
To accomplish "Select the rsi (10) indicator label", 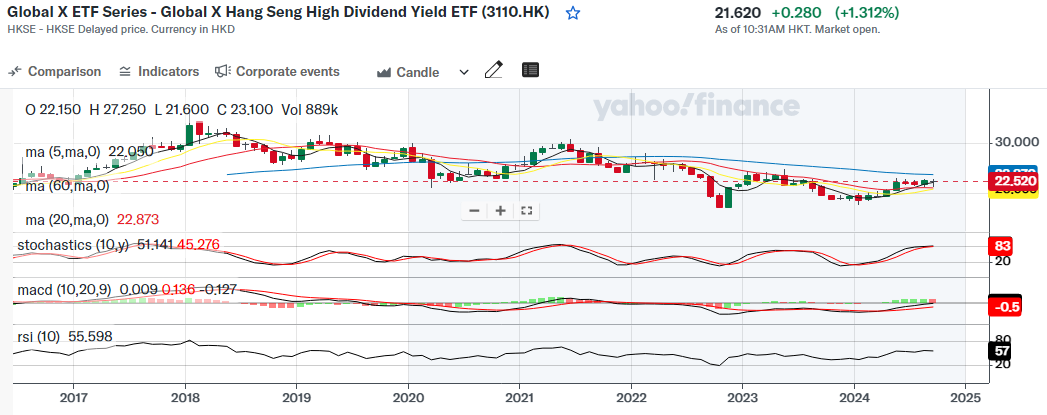I will coord(37,337).
